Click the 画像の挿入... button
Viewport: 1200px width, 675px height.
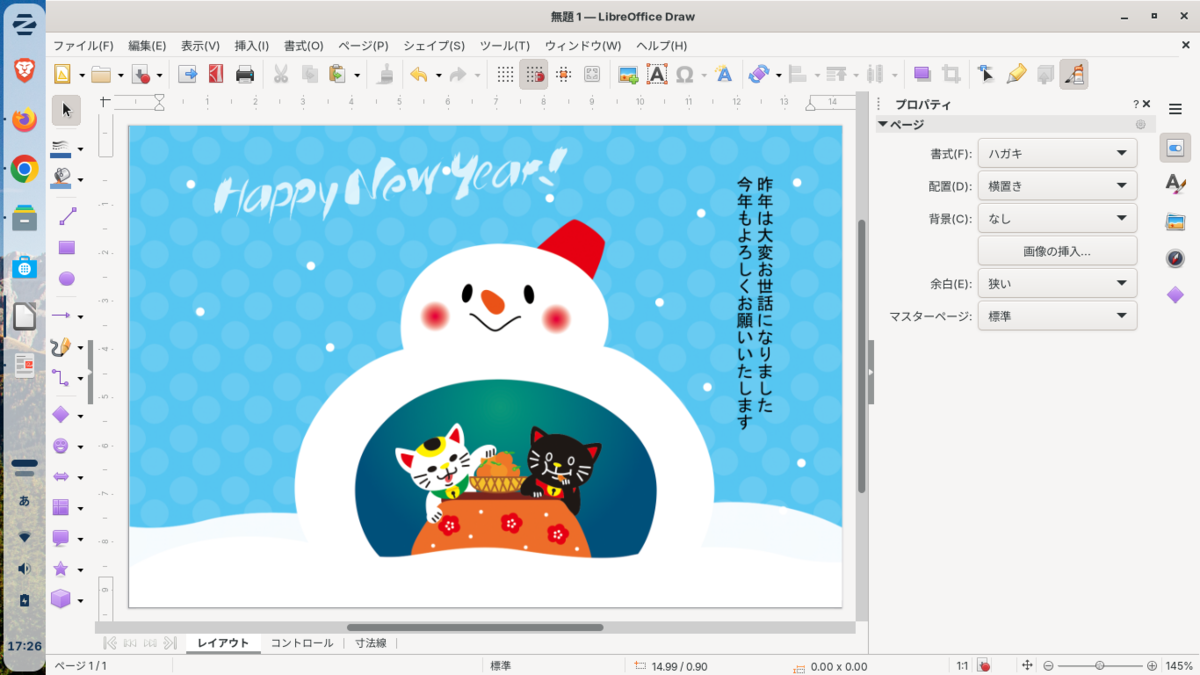(x=1057, y=251)
